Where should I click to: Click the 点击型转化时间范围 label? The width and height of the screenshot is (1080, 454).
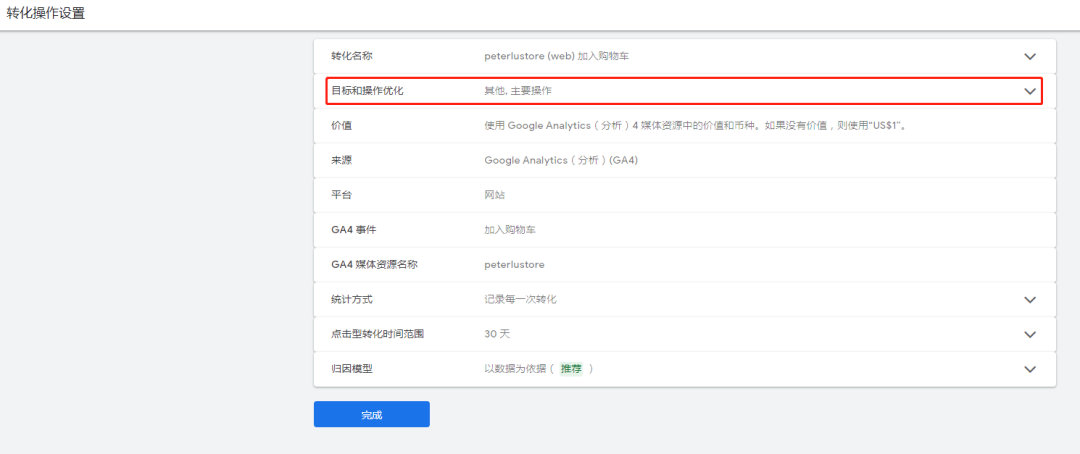point(377,334)
